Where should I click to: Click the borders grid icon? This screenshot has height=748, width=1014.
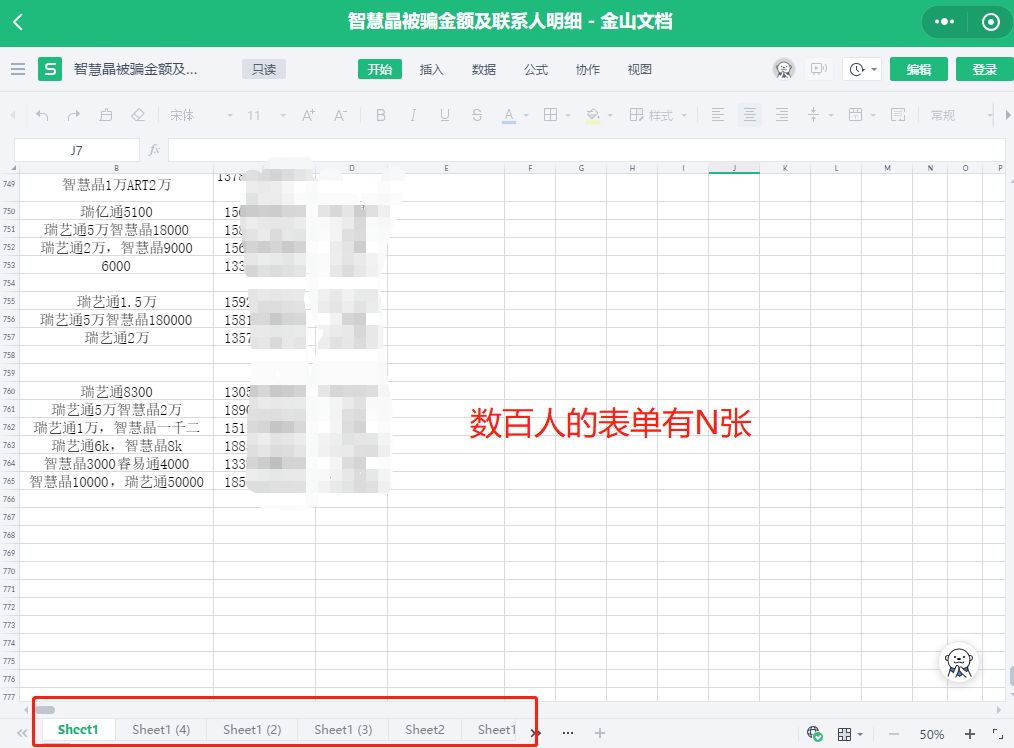click(x=550, y=115)
